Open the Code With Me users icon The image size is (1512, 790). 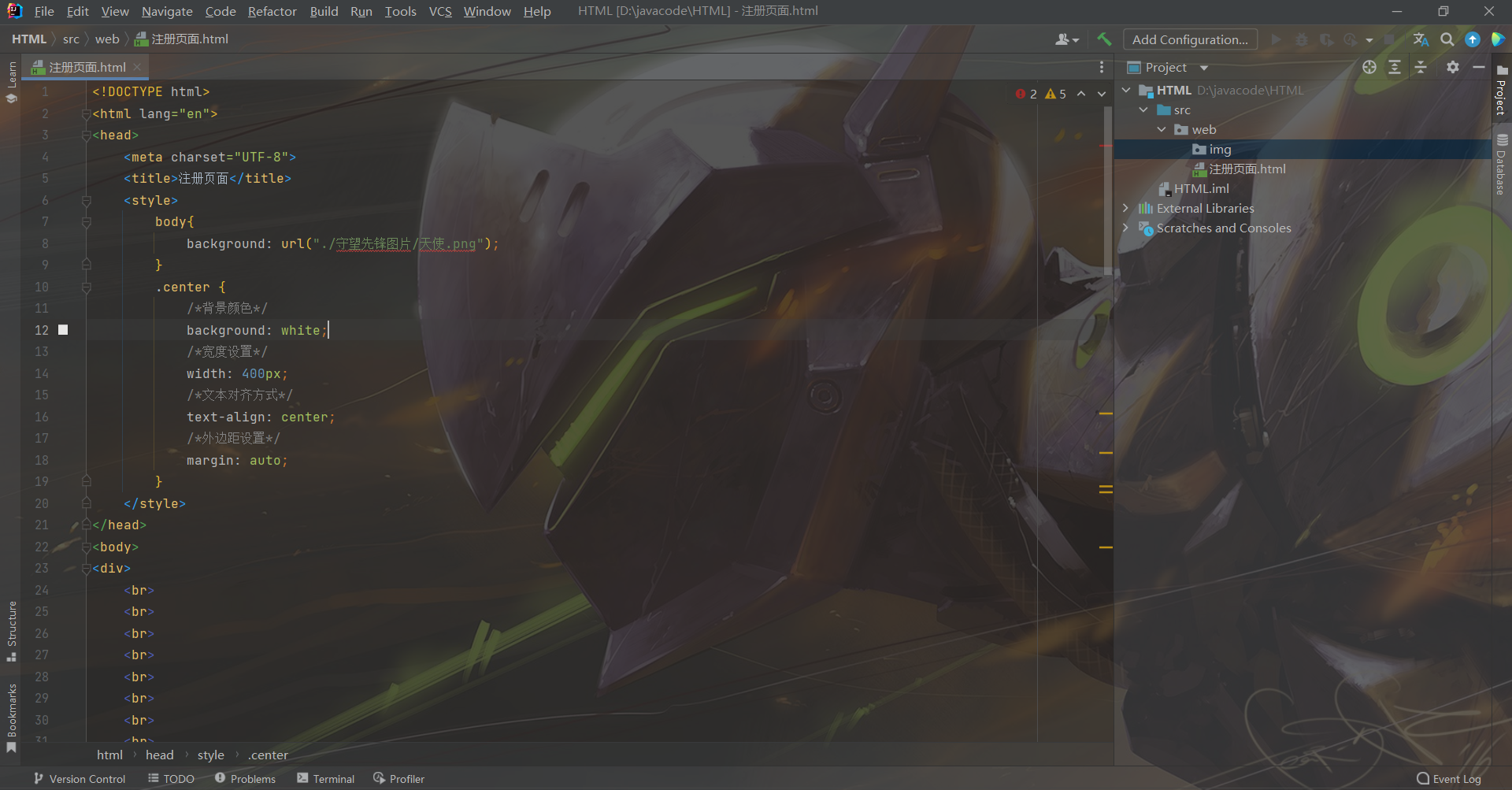(x=1066, y=39)
